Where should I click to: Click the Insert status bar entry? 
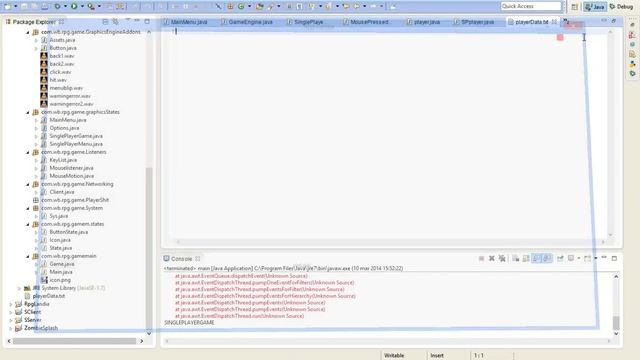click(437, 356)
